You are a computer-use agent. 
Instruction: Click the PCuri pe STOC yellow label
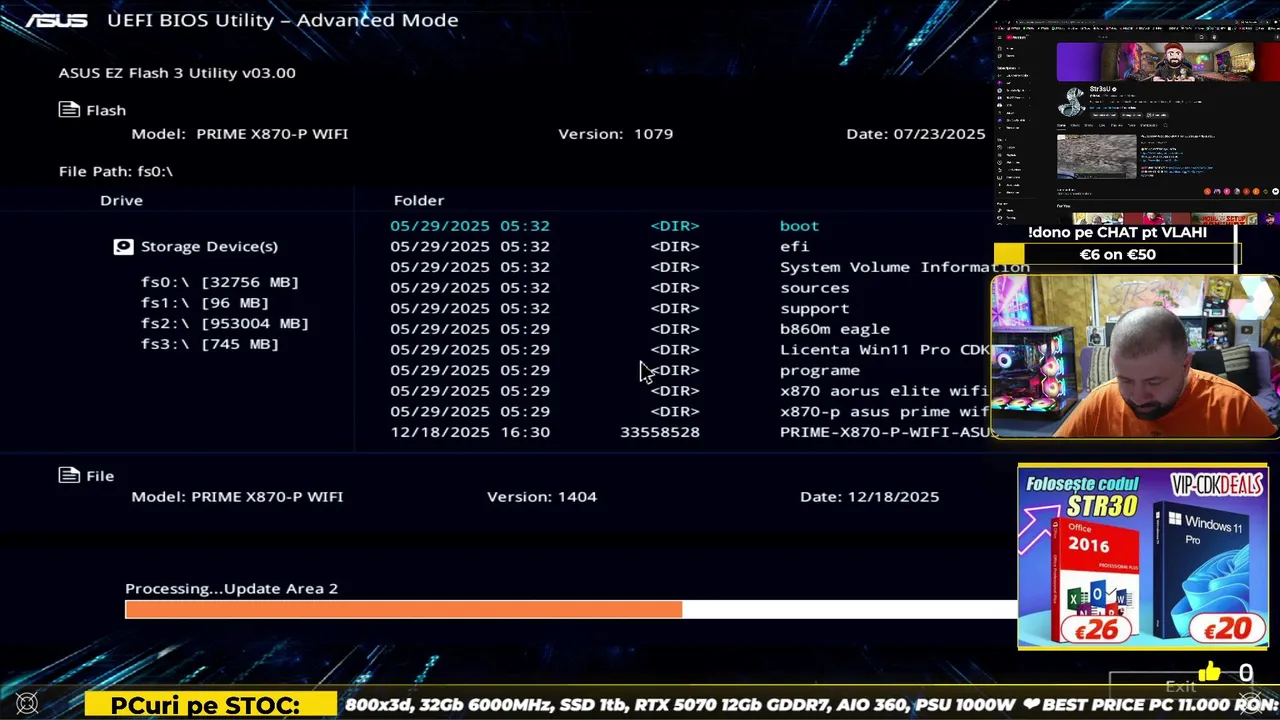coord(211,705)
